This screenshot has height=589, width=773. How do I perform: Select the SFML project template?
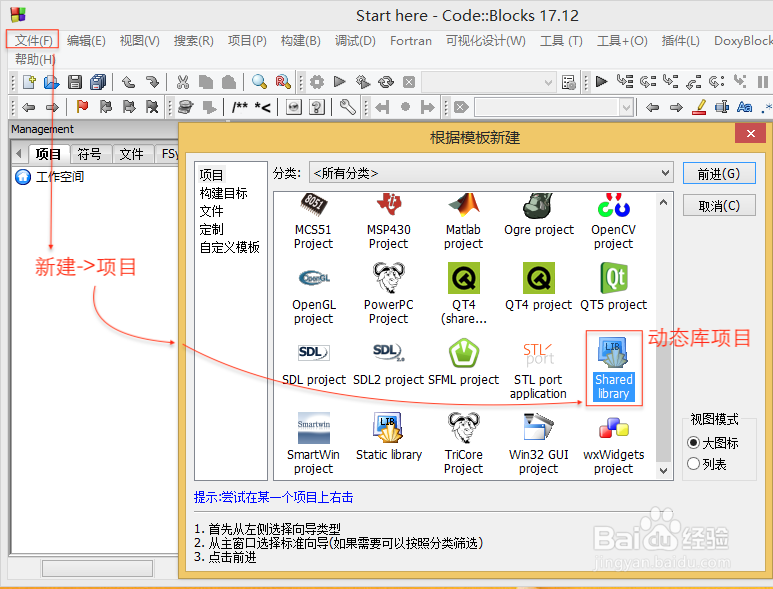point(464,362)
